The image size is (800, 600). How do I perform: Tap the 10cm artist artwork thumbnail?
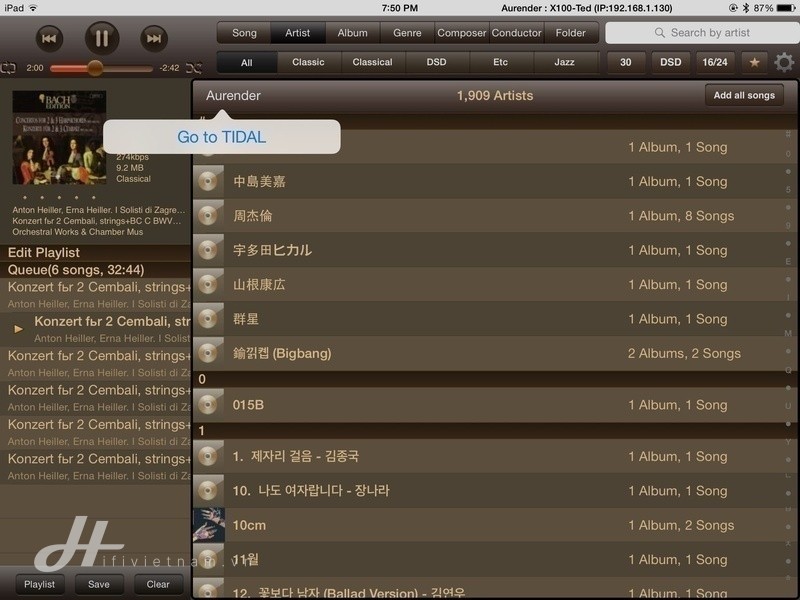209,525
